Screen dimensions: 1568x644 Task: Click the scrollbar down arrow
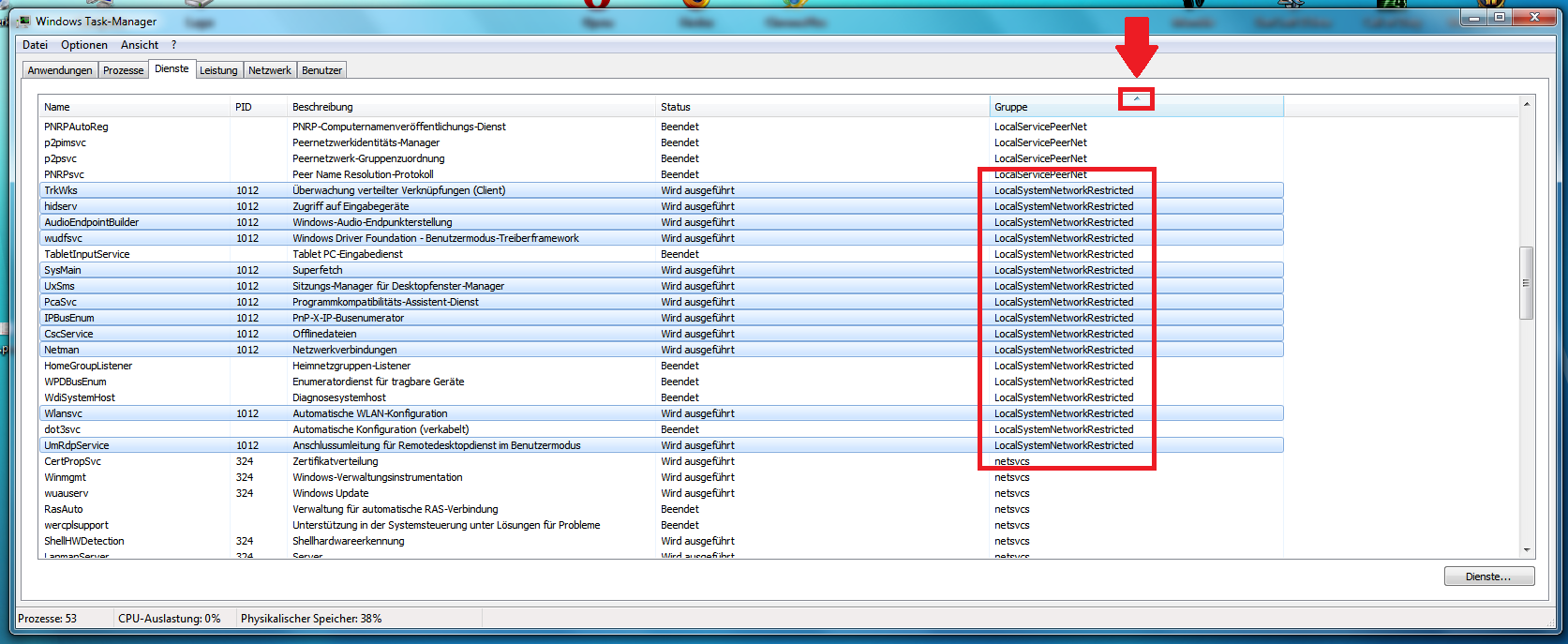pyautogui.click(x=1527, y=550)
